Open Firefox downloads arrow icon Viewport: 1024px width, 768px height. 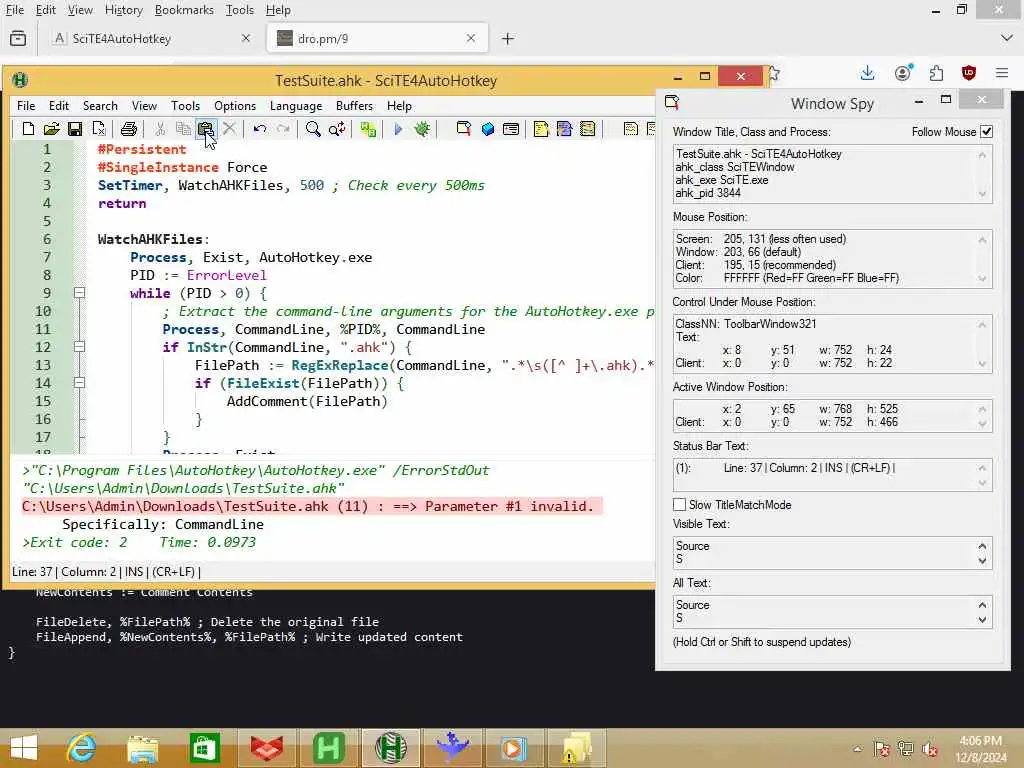coord(867,72)
